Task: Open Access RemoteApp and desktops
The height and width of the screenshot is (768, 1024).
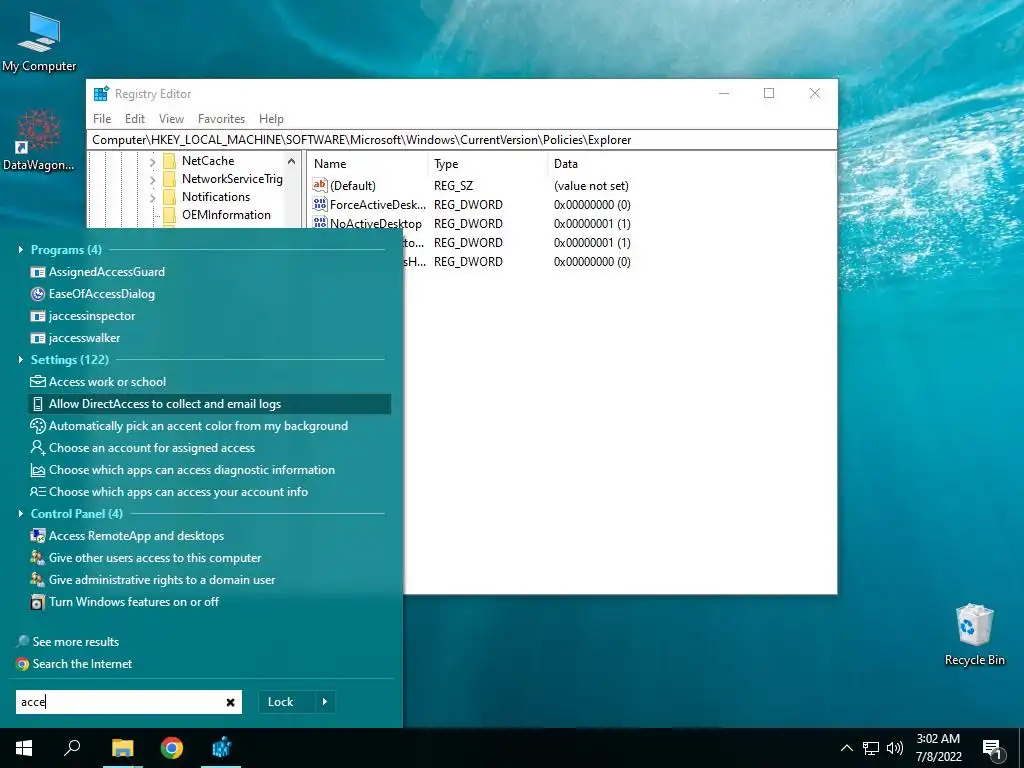Action: click(x=127, y=536)
